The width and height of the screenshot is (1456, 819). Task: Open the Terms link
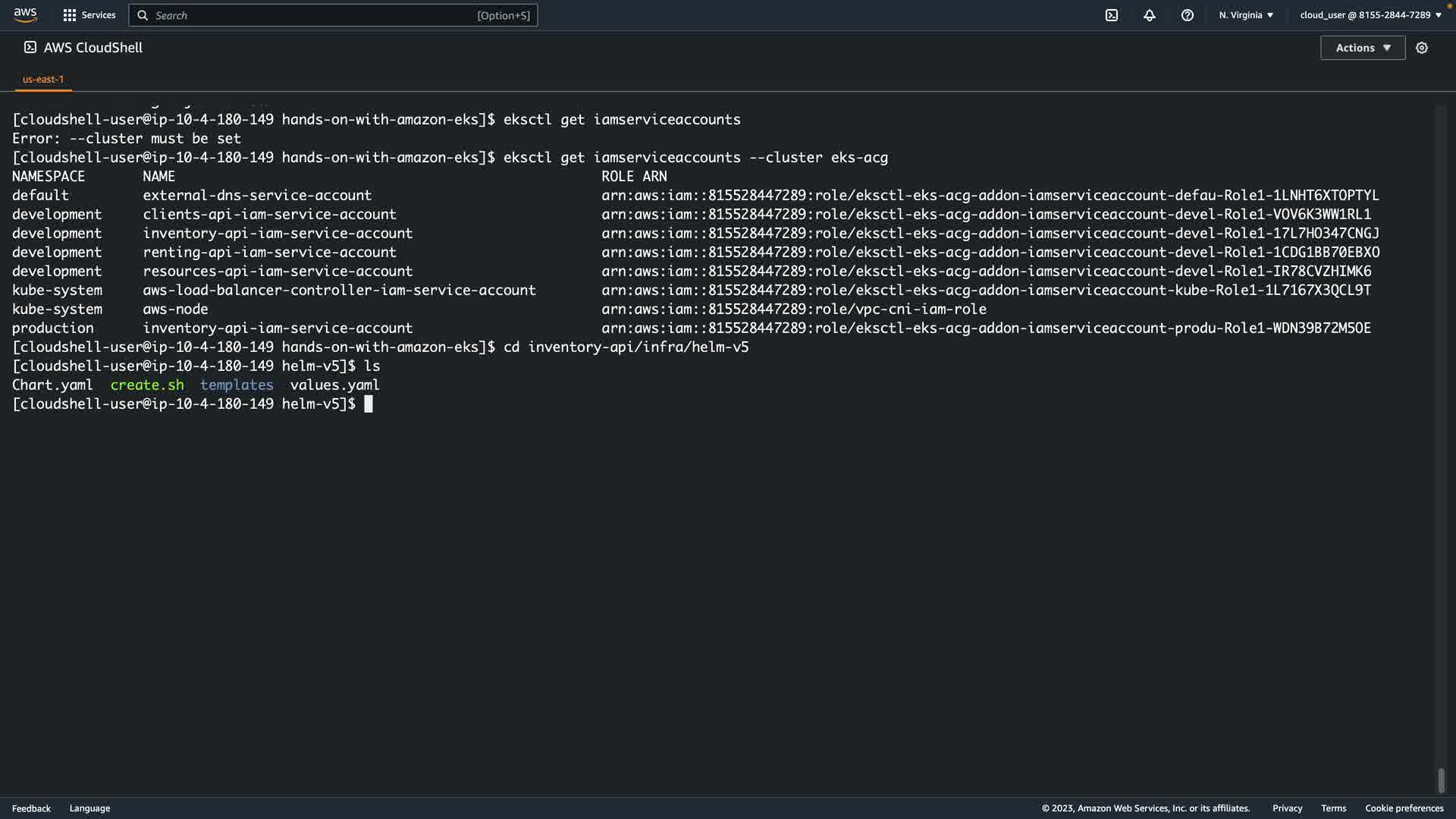tap(1333, 808)
